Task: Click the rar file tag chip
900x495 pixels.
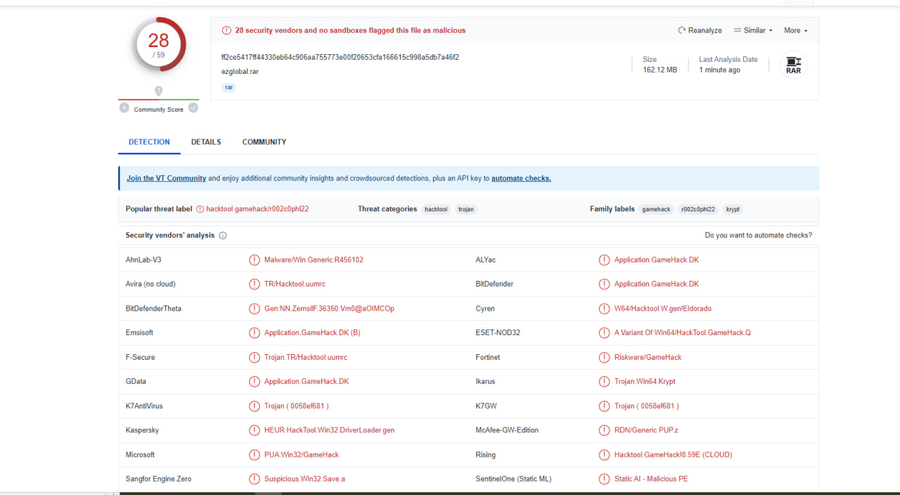Action: click(229, 87)
